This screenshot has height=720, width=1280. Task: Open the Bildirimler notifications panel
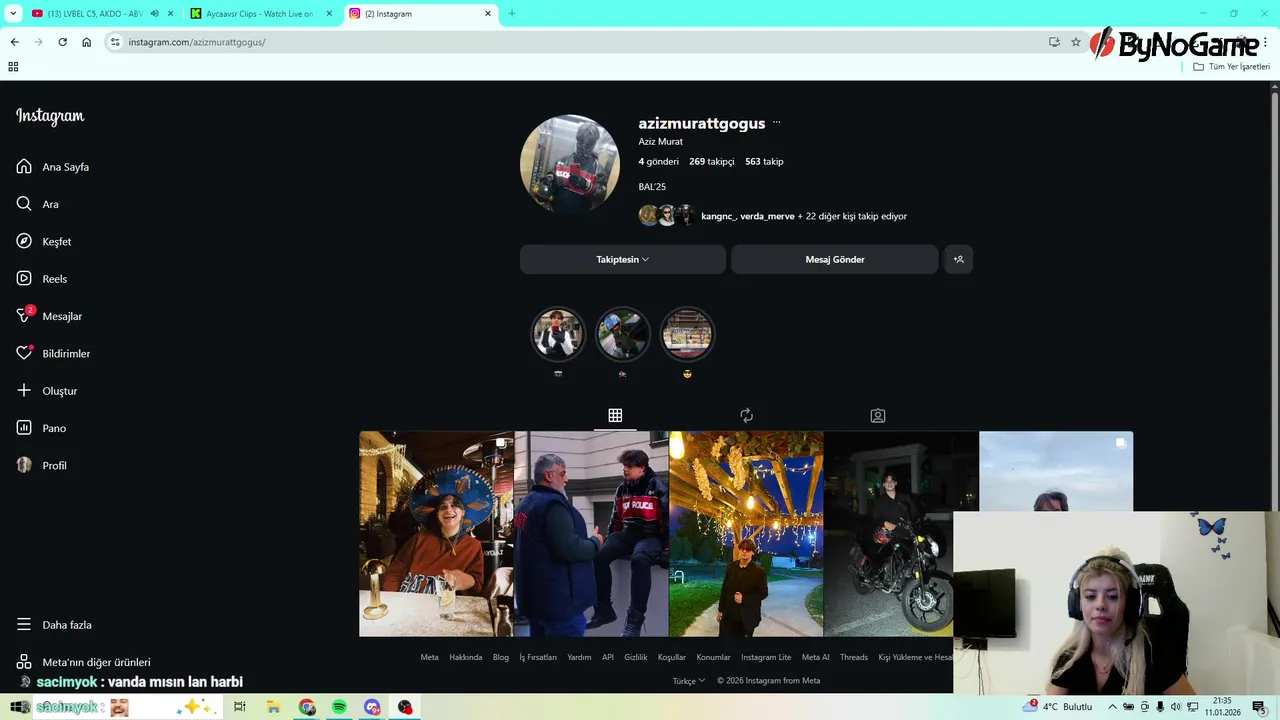point(53,354)
